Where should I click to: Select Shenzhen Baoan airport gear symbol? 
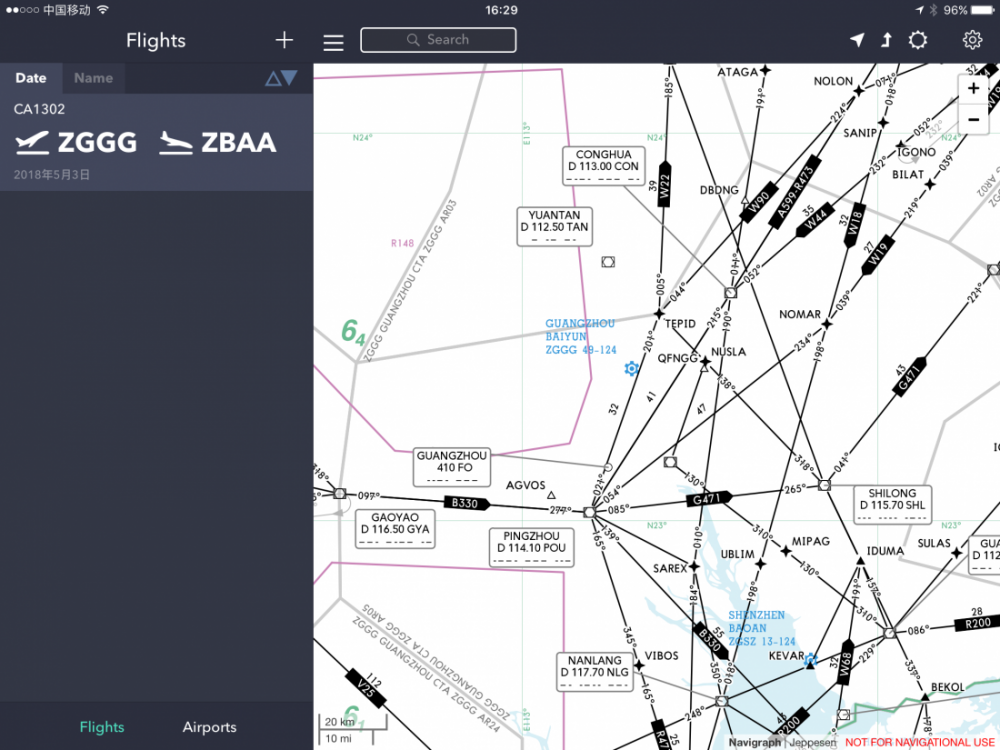click(810, 659)
